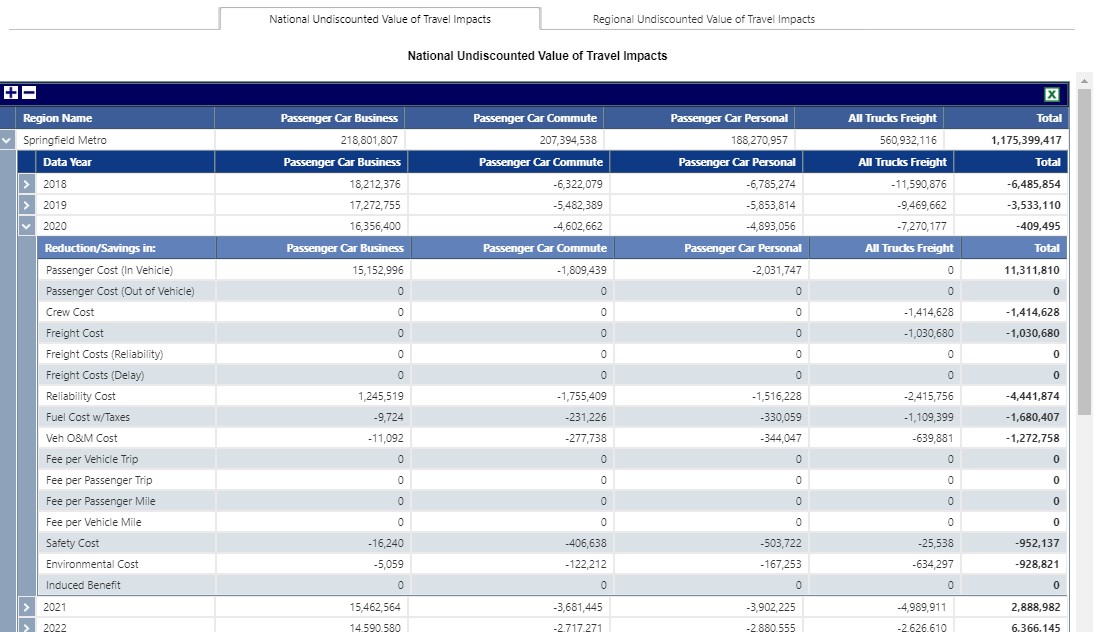Expand the 2018 data year row
The image size is (1104, 632).
(x=27, y=184)
